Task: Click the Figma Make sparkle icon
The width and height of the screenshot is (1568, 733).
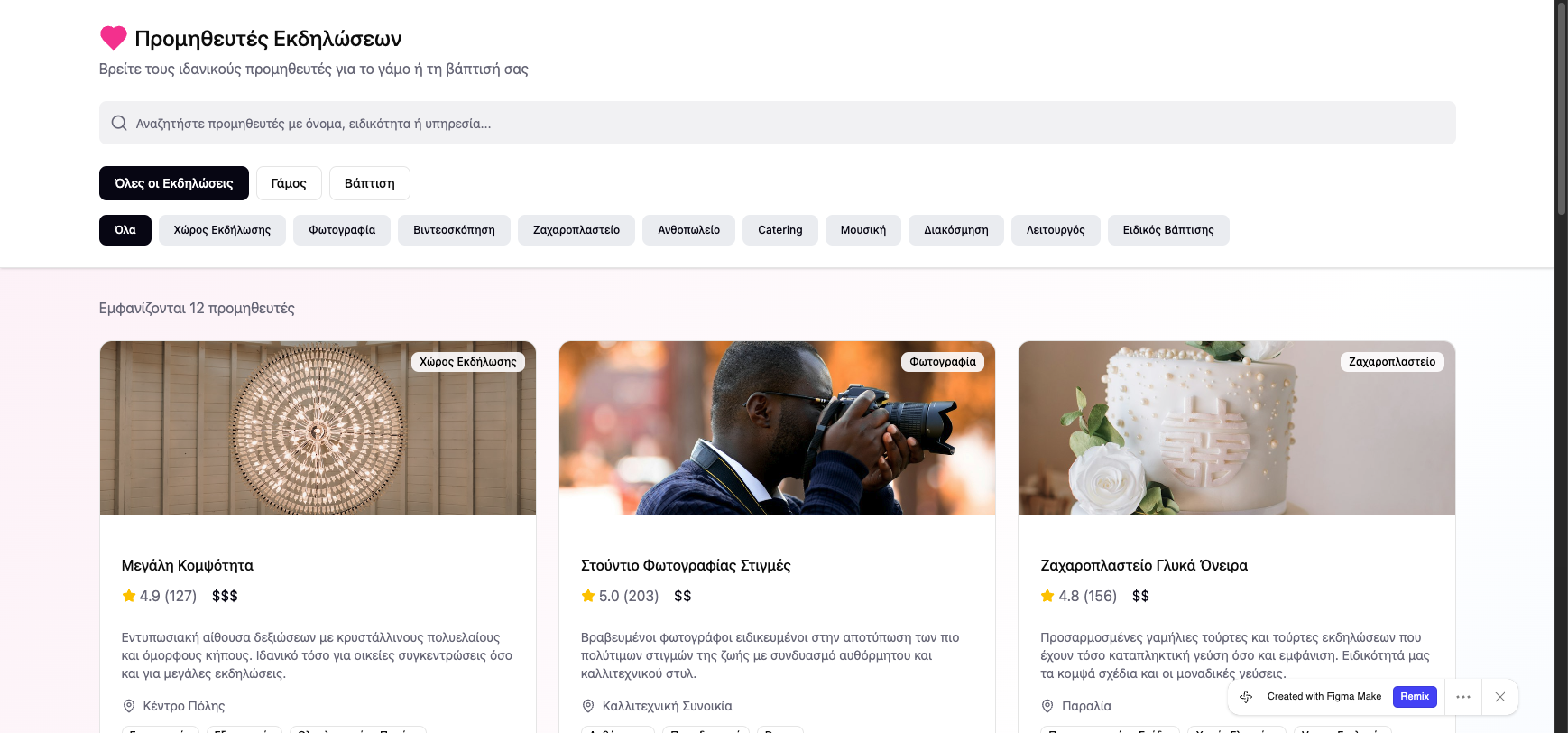Action: (x=1246, y=697)
